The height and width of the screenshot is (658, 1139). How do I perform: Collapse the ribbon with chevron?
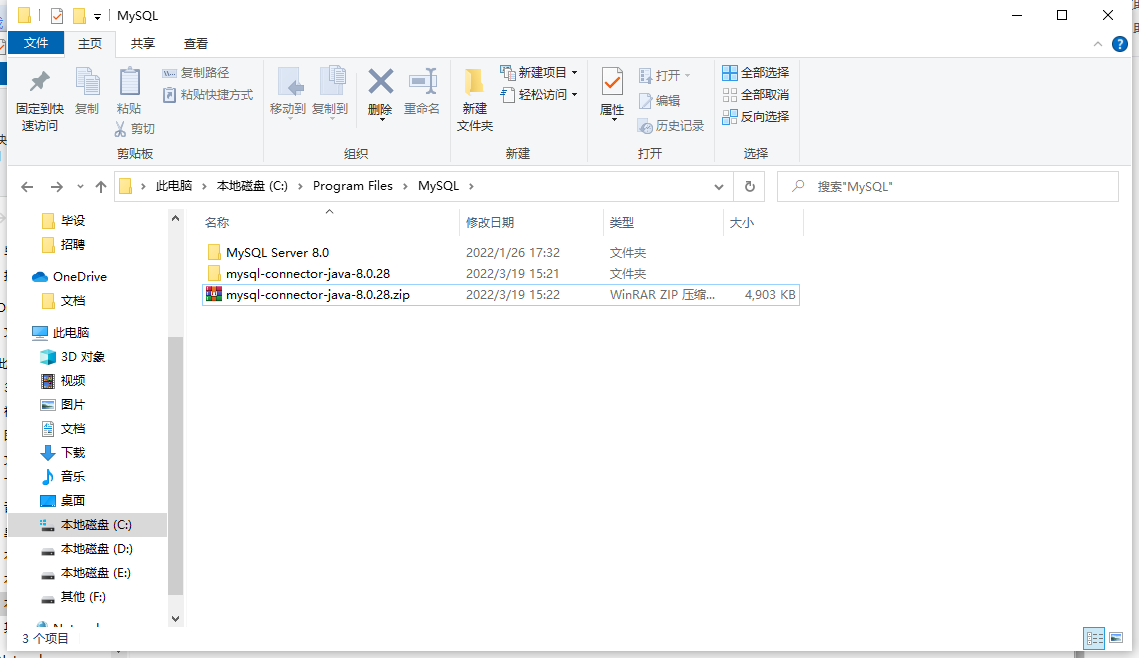[x=1098, y=44]
